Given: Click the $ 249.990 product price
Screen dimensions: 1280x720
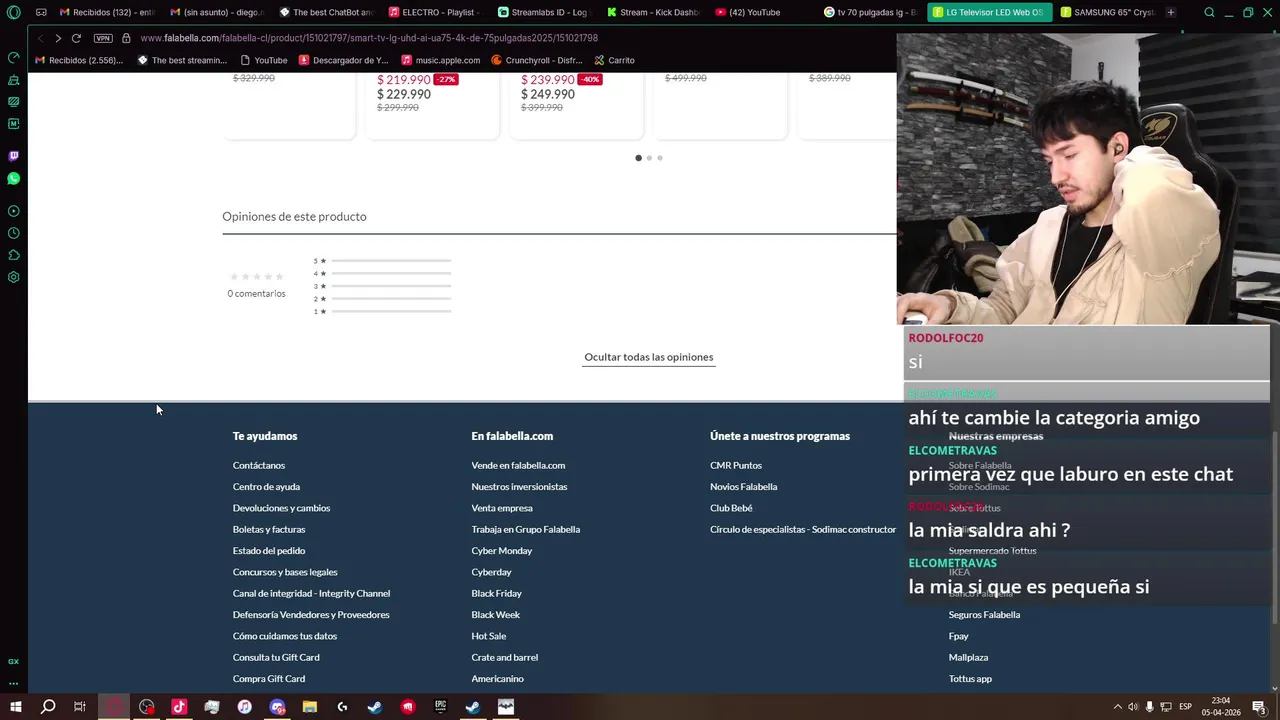Looking at the screenshot, I should [x=548, y=94].
